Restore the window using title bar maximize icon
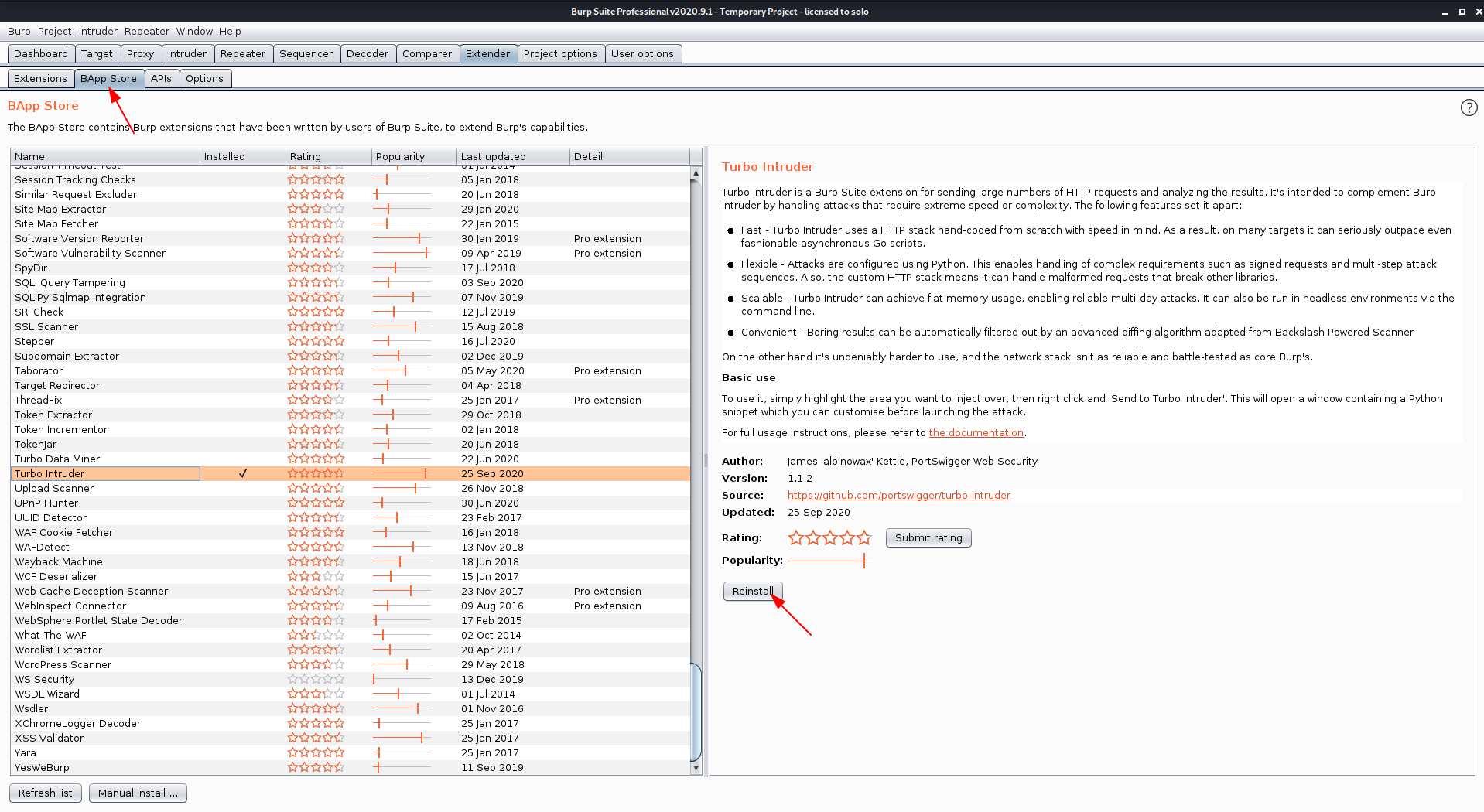The image size is (1484, 812). pyautogui.click(x=1462, y=12)
